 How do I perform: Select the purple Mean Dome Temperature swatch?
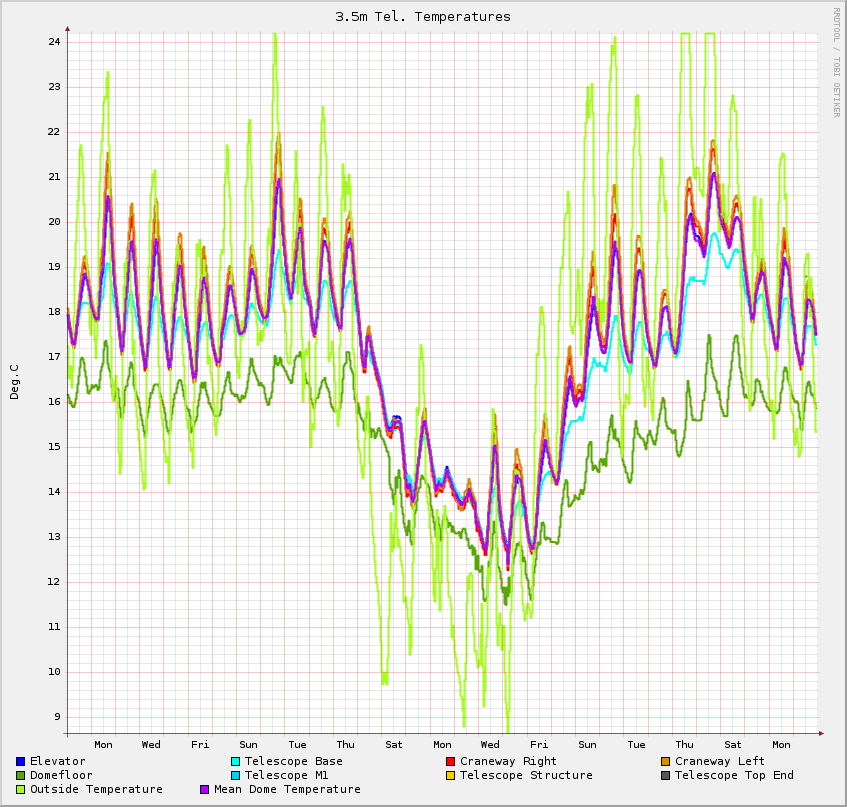point(205,790)
